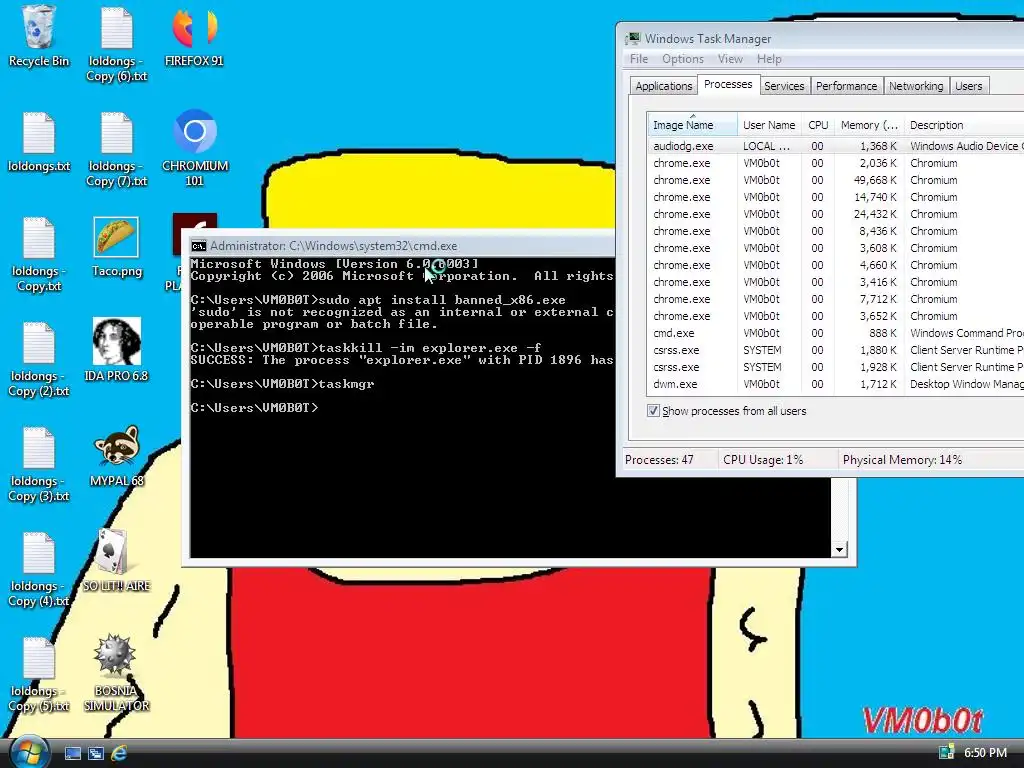Select the loldongs - Copy (5).txt file icon
The width and height of the screenshot is (1024, 768).
(x=39, y=673)
